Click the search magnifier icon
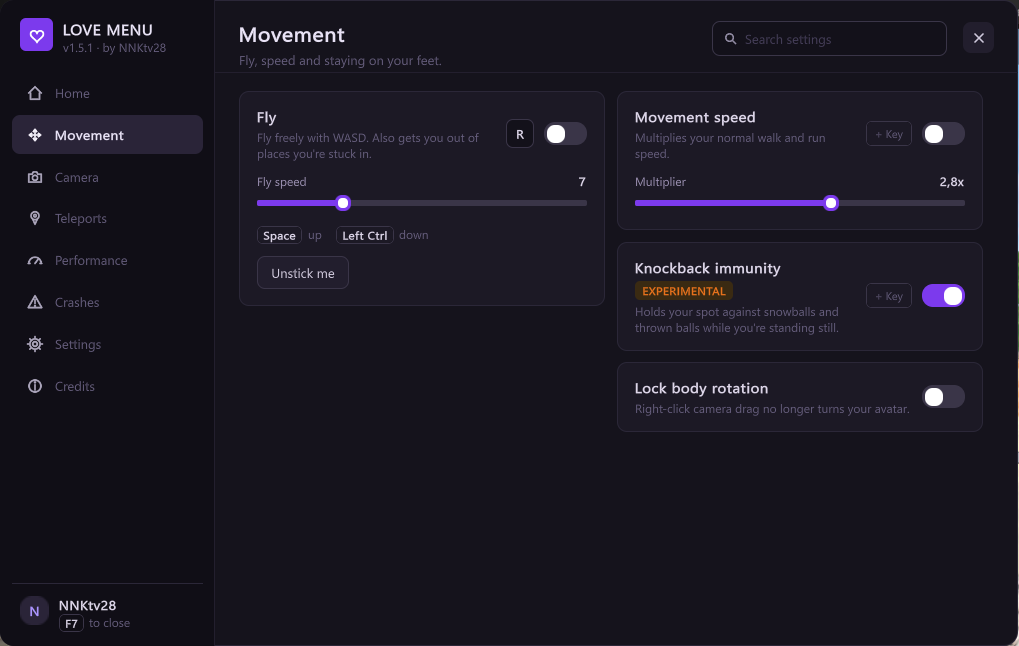The width and height of the screenshot is (1019, 646). click(x=730, y=39)
